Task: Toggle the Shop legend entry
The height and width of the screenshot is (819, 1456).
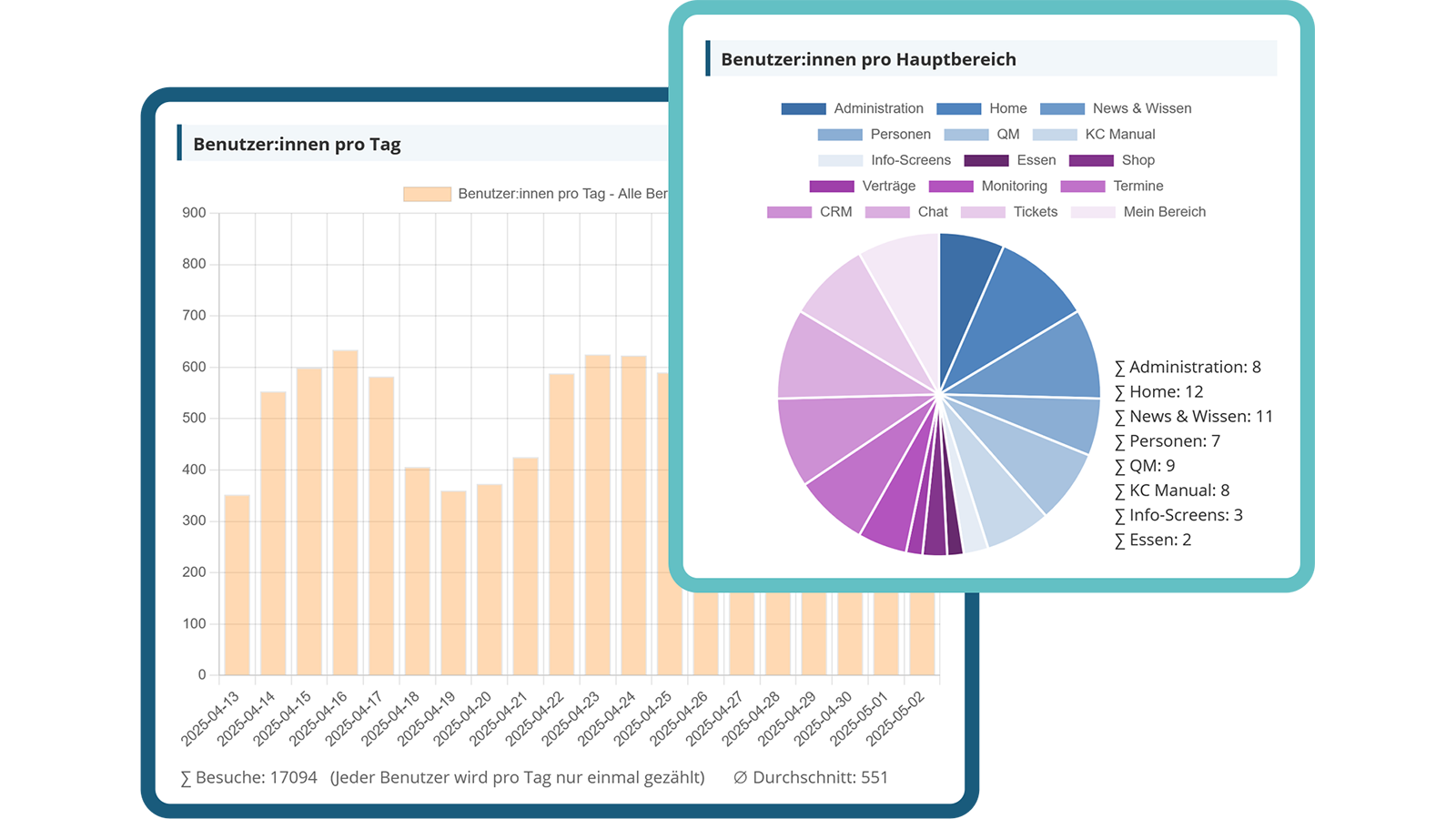Action: (x=1112, y=160)
